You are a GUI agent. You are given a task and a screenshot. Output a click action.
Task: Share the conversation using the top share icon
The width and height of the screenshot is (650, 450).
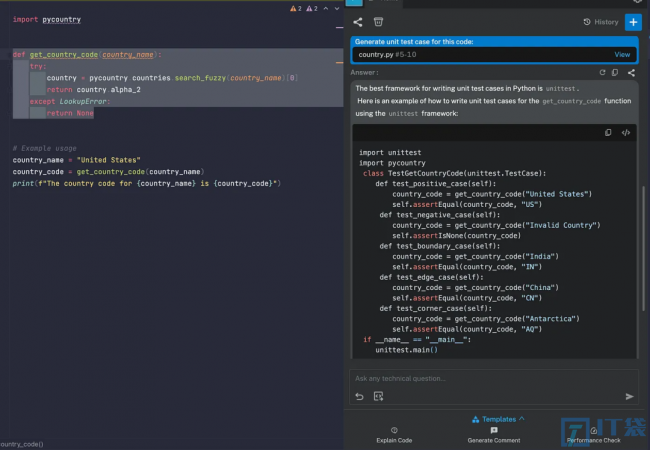tap(358, 22)
